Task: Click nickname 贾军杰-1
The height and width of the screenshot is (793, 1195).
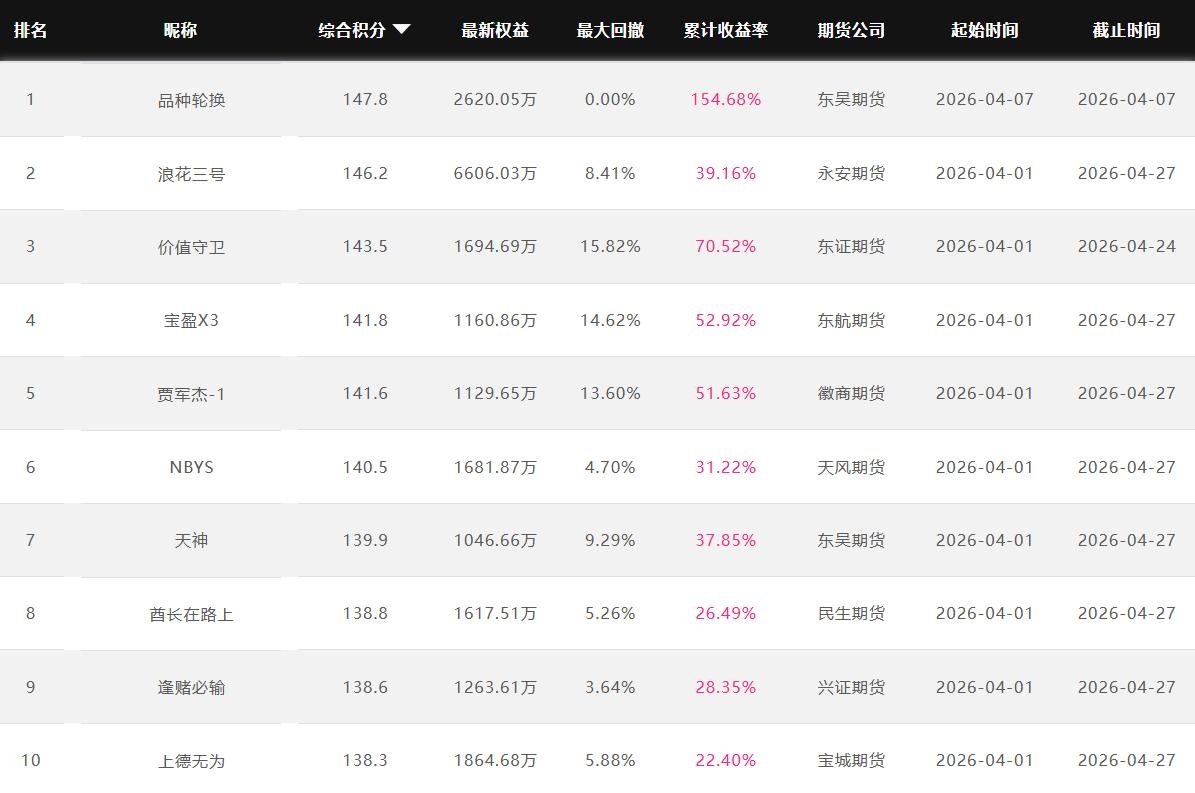Action: point(191,394)
